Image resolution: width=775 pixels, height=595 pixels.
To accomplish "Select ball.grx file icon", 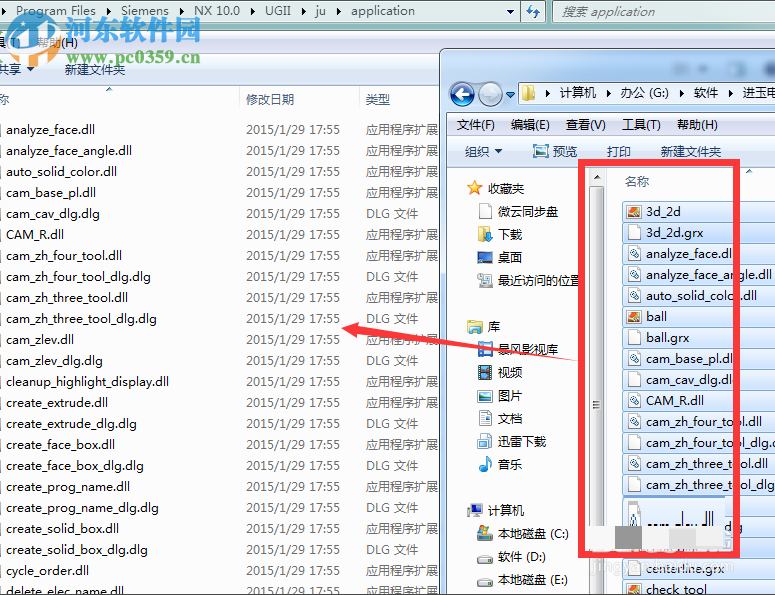I will [x=634, y=338].
